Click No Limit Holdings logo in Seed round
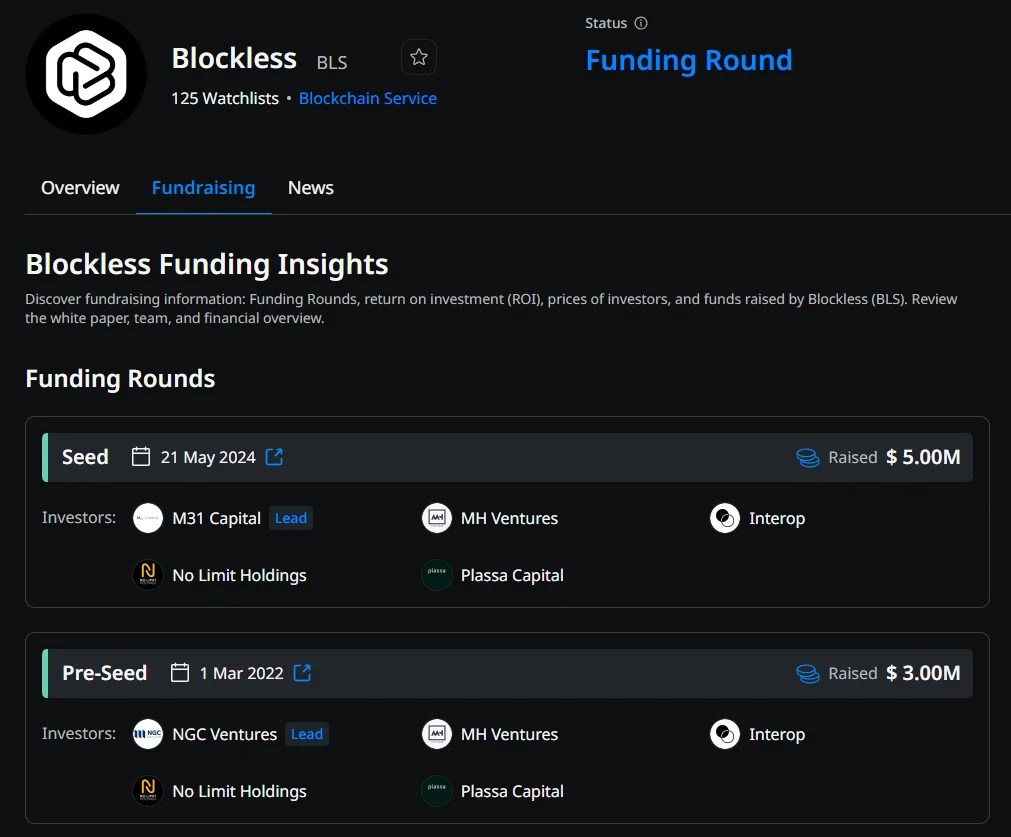The width and height of the screenshot is (1011, 837). click(148, 575)
